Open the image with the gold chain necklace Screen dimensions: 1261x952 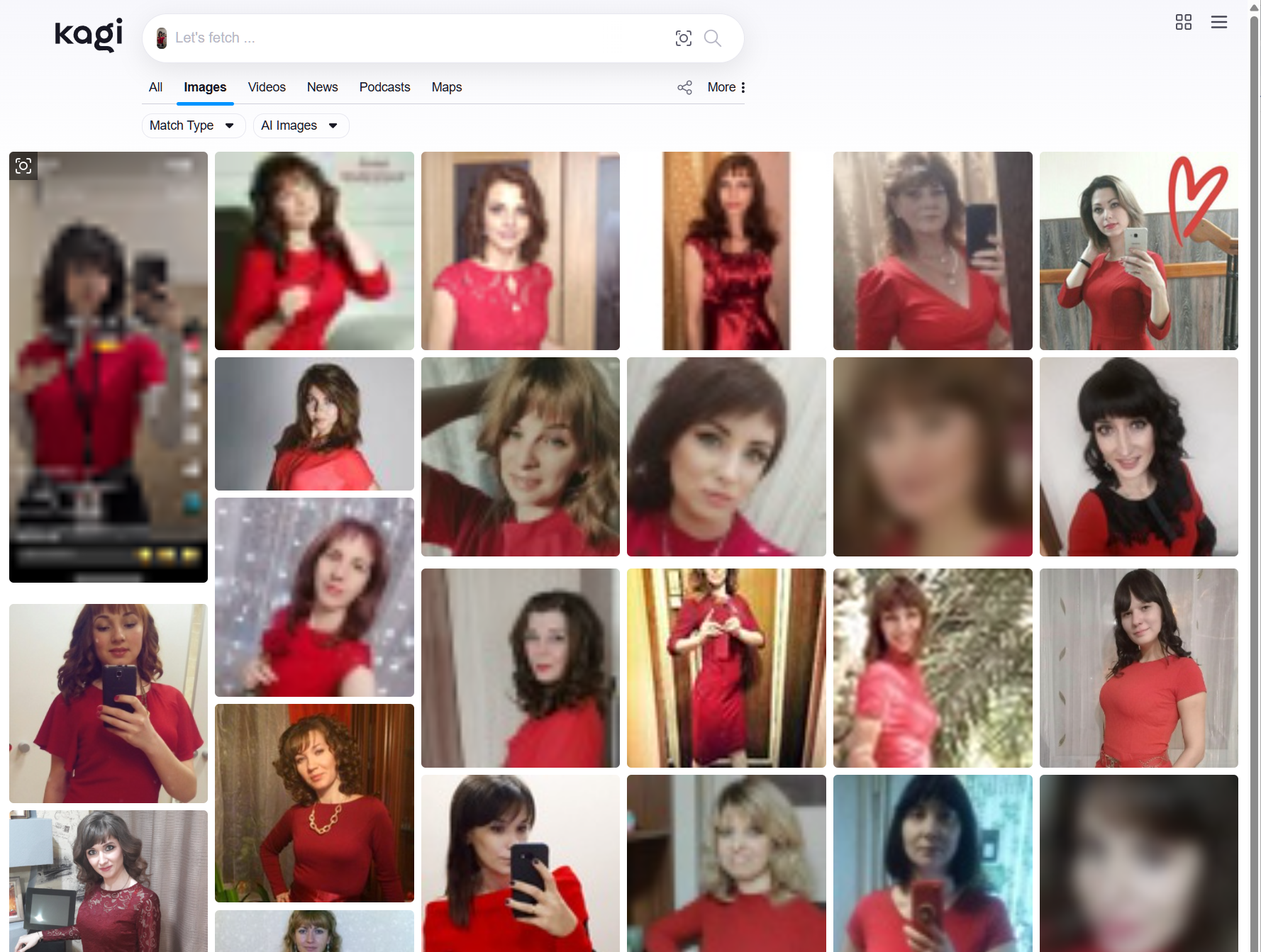pos(314,802)
